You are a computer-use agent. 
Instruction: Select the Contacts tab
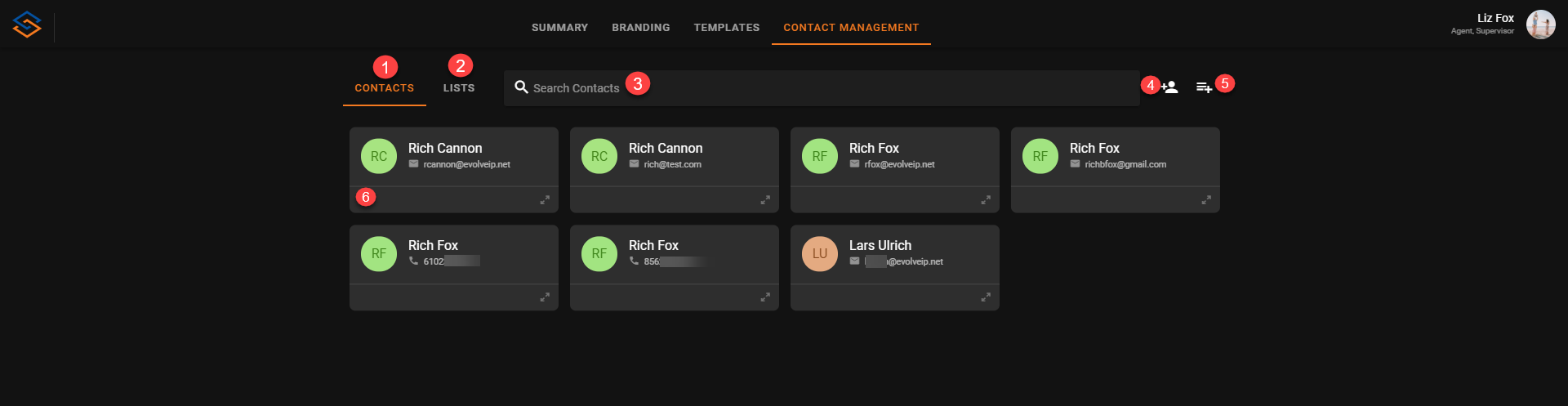[384, 88]
